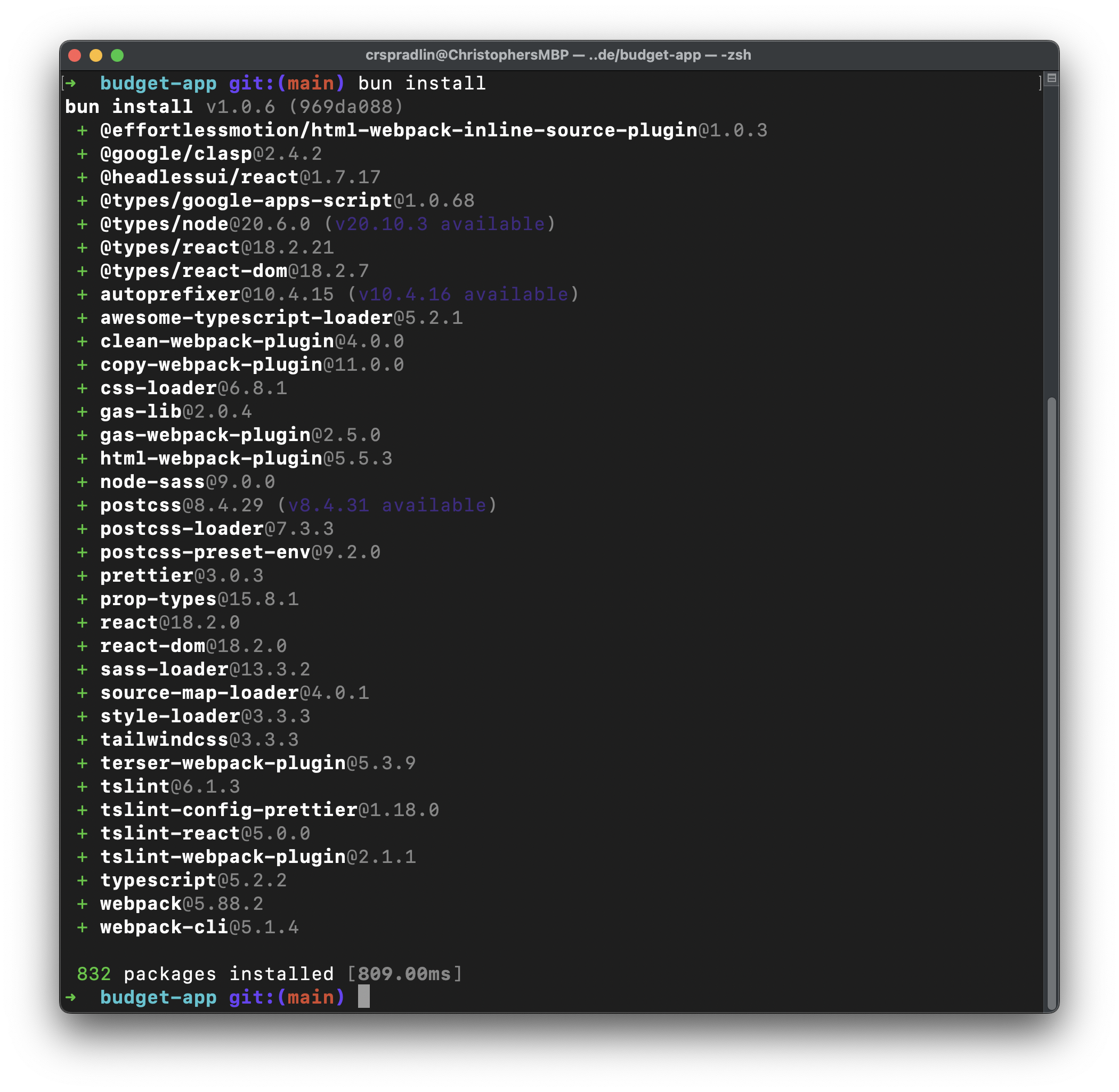
Task: Click the split pane icon at top right
Action: point(1051,79)
